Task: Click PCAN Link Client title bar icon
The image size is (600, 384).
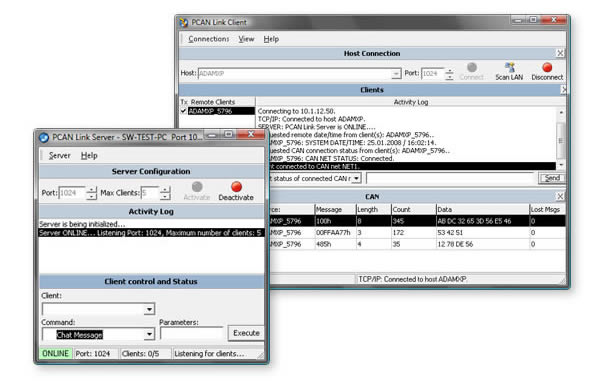Action: (184, 23)
